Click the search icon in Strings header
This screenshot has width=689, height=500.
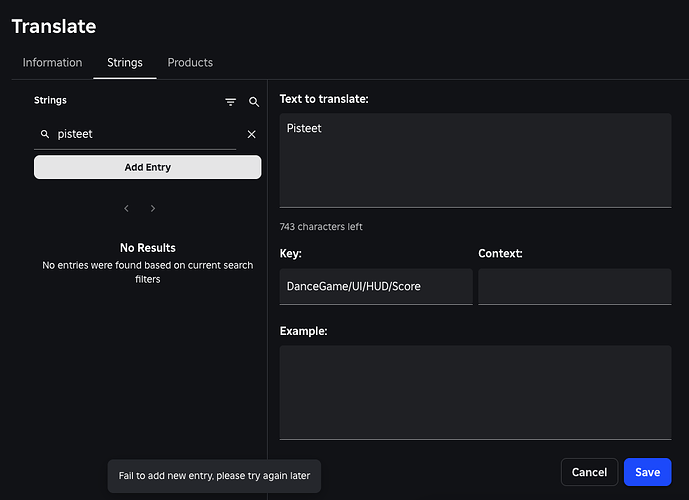pyautogui.click(x=254, y=102)
